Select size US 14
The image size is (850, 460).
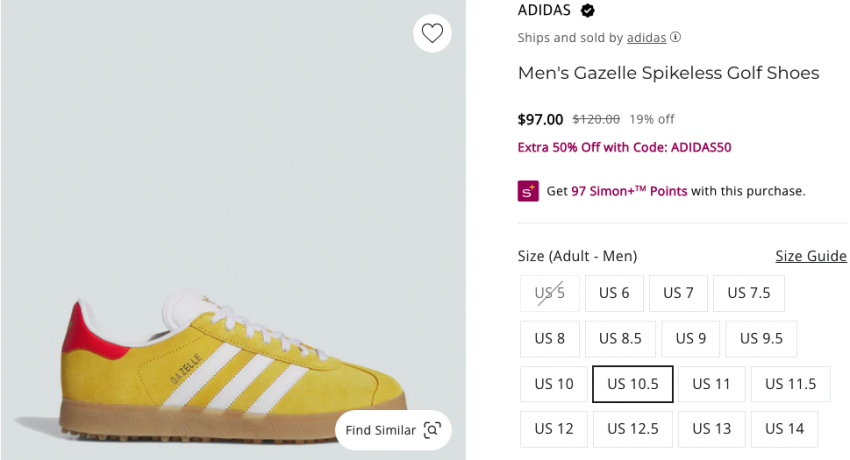pos(785,429)
